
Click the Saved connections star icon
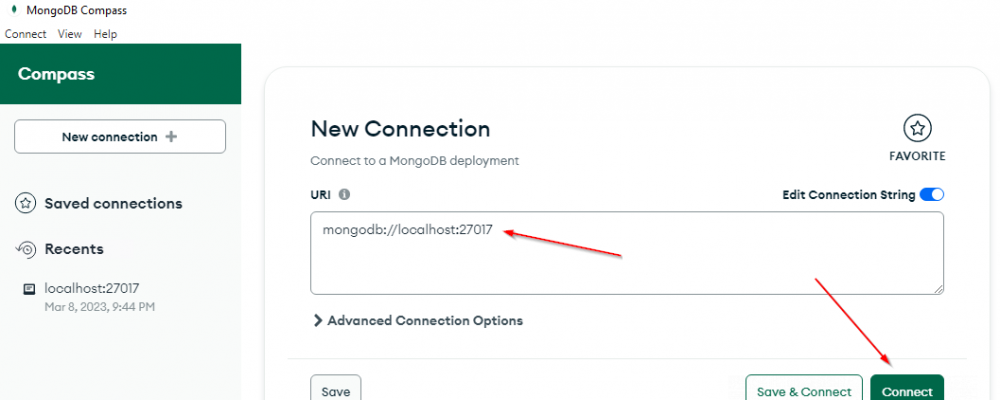[x=27, y=204]
